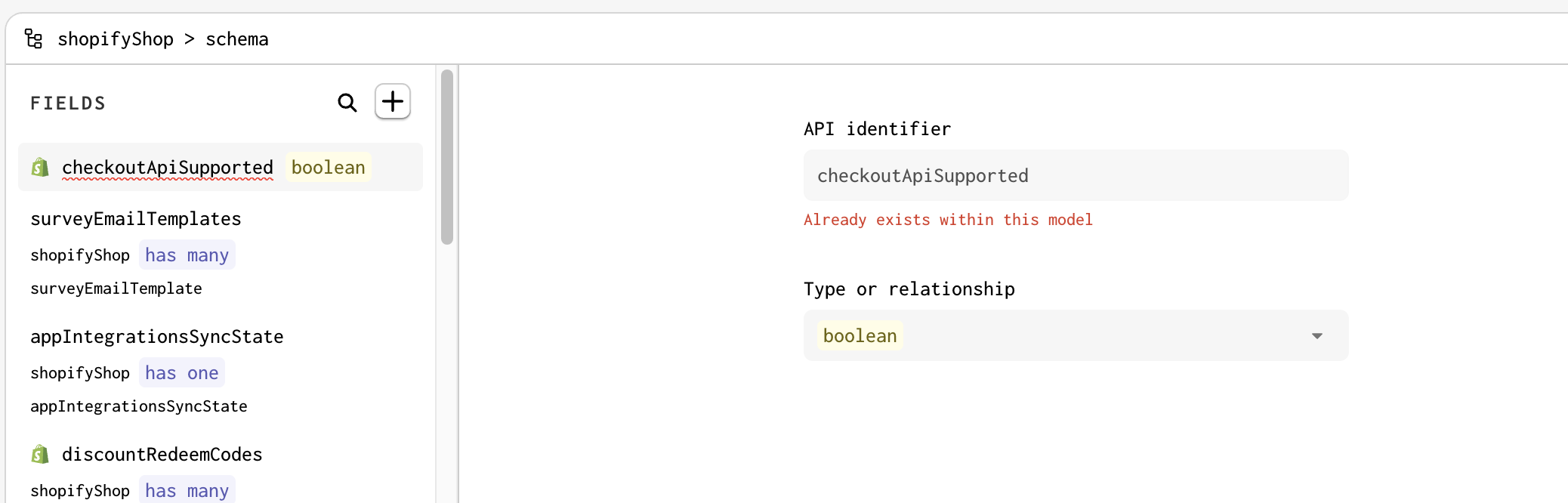This screenshot has width=1568, height=503.
Task: Click Shopify icon next to checkoutApiSupported
Action: click(x=40, y=167)
